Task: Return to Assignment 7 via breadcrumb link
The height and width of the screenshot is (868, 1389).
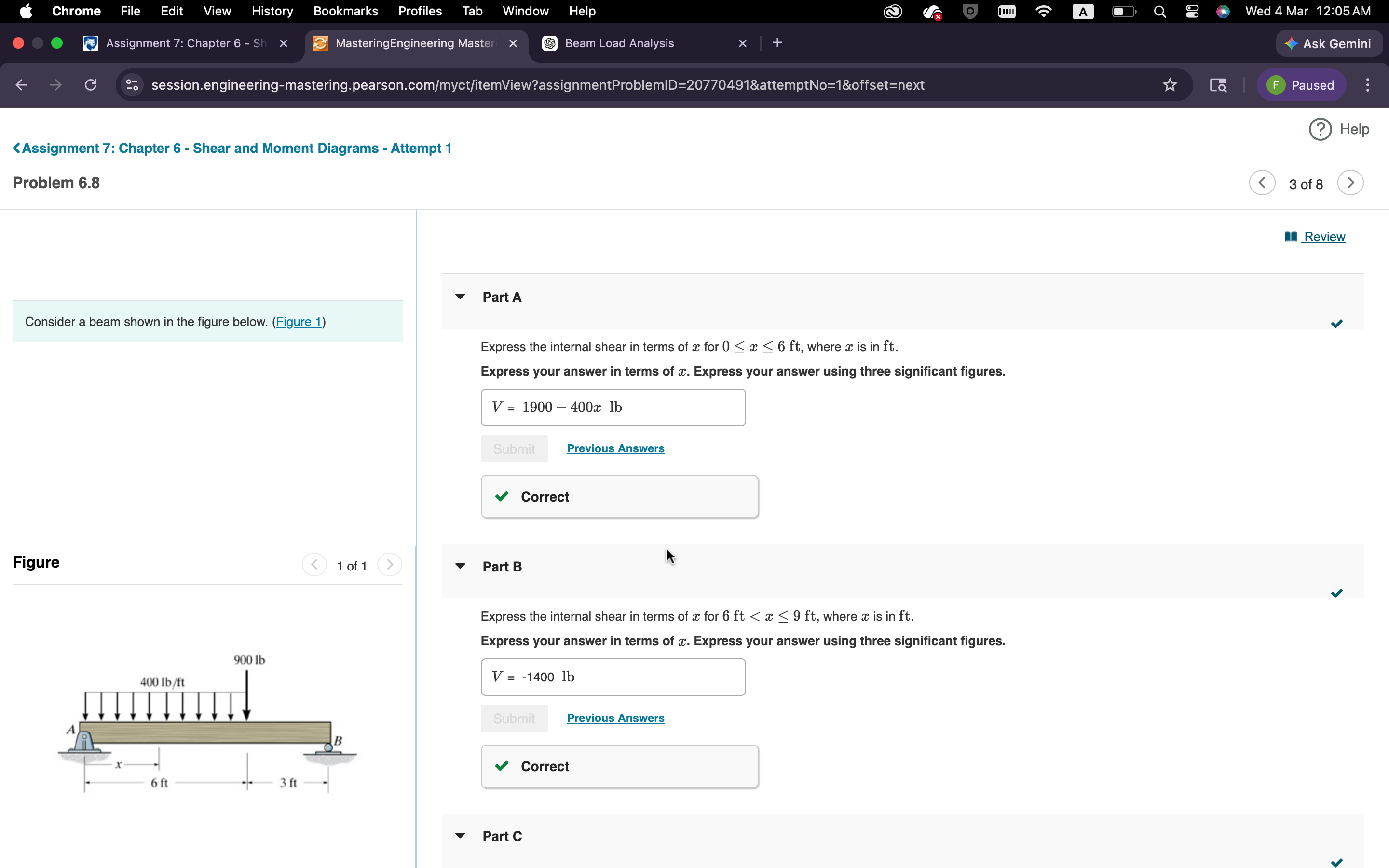Action: point(232,148)
